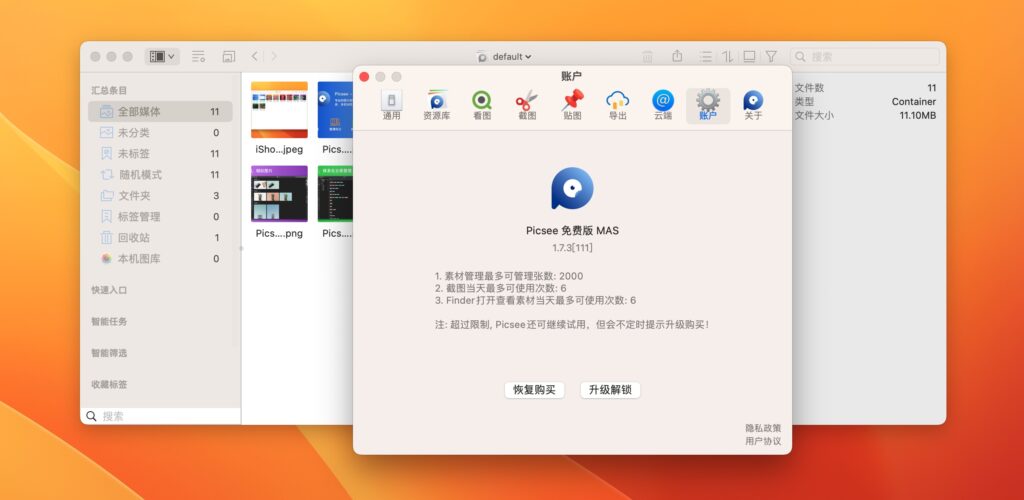Open the view mode dropdown in the toolbar
The width and height of the screenshot is (1024, 500).
[x=162, y=57]
